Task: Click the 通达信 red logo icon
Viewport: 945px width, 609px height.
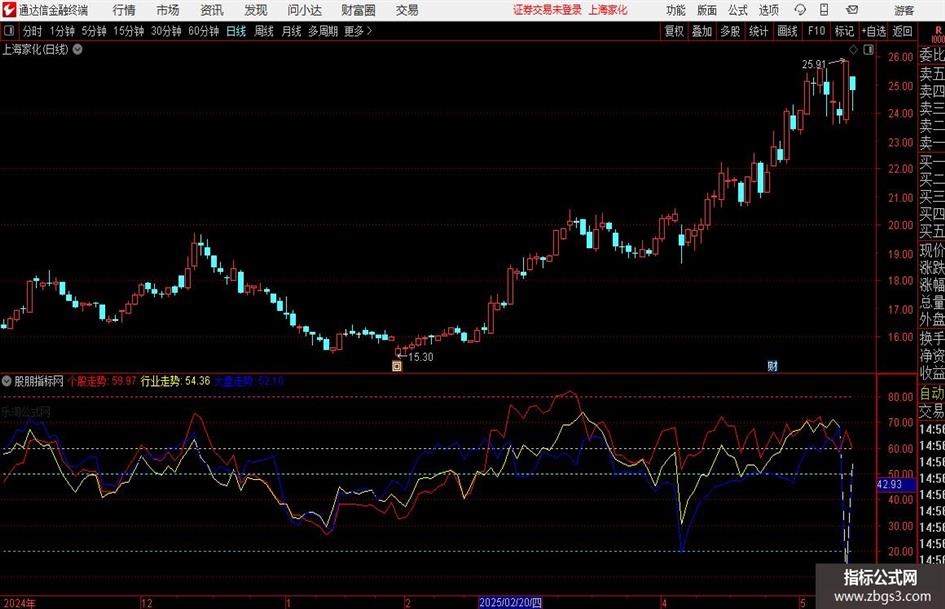Action: [9, 10]
